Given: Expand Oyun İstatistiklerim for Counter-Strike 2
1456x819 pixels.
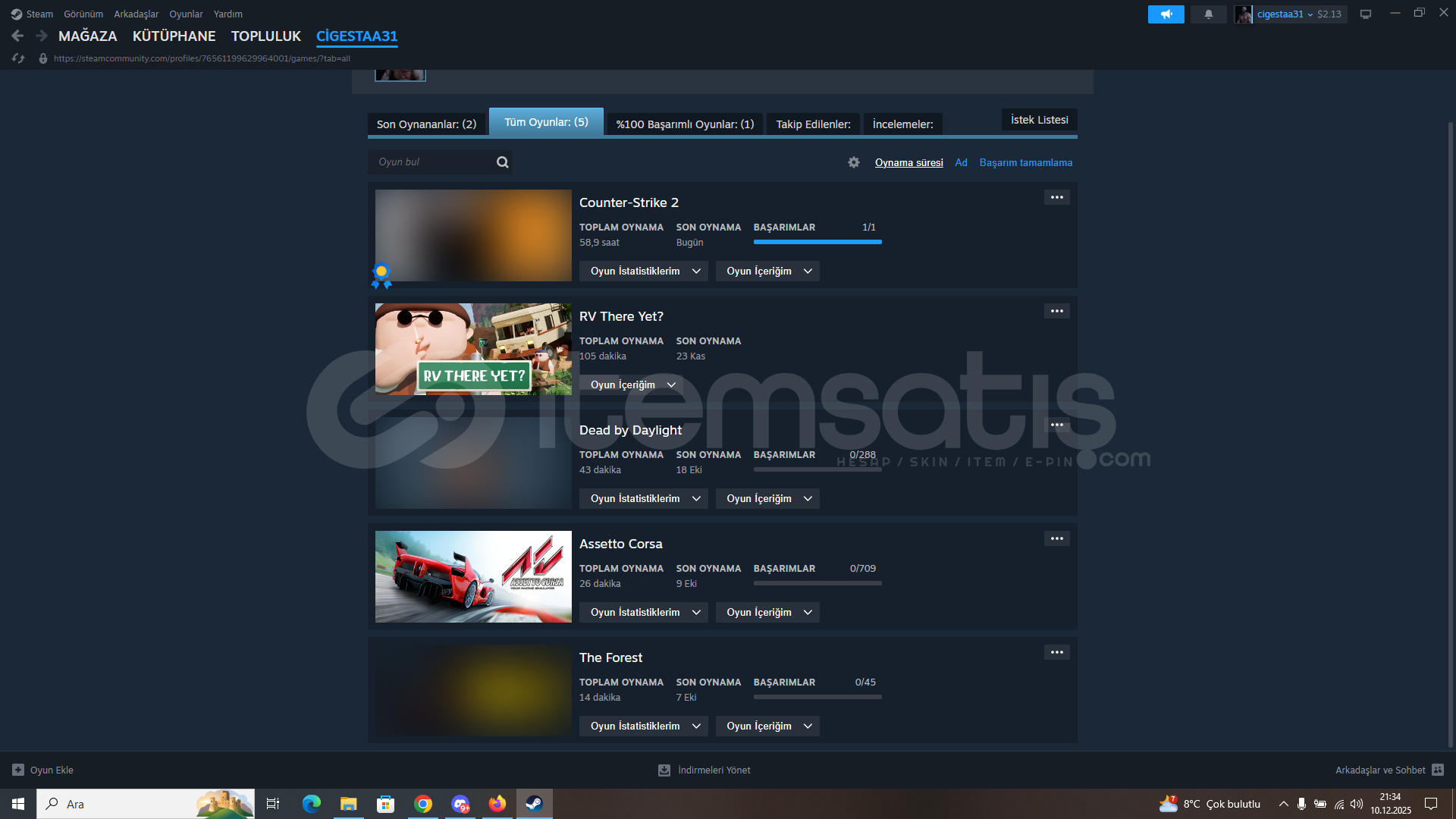Looking at the screenshot, I should (x=643, y=271).
